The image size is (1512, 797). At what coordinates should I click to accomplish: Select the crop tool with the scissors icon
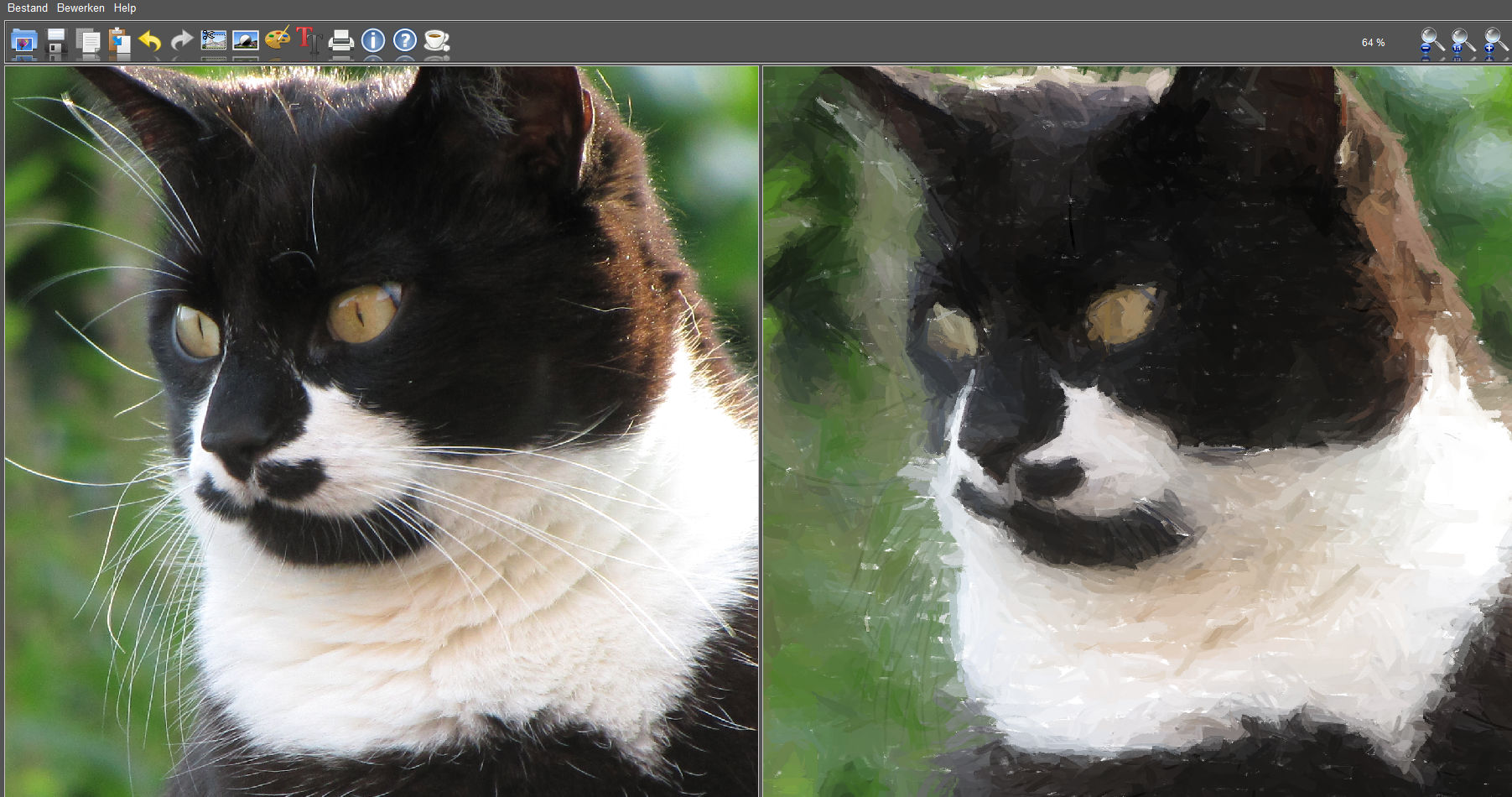214,40
